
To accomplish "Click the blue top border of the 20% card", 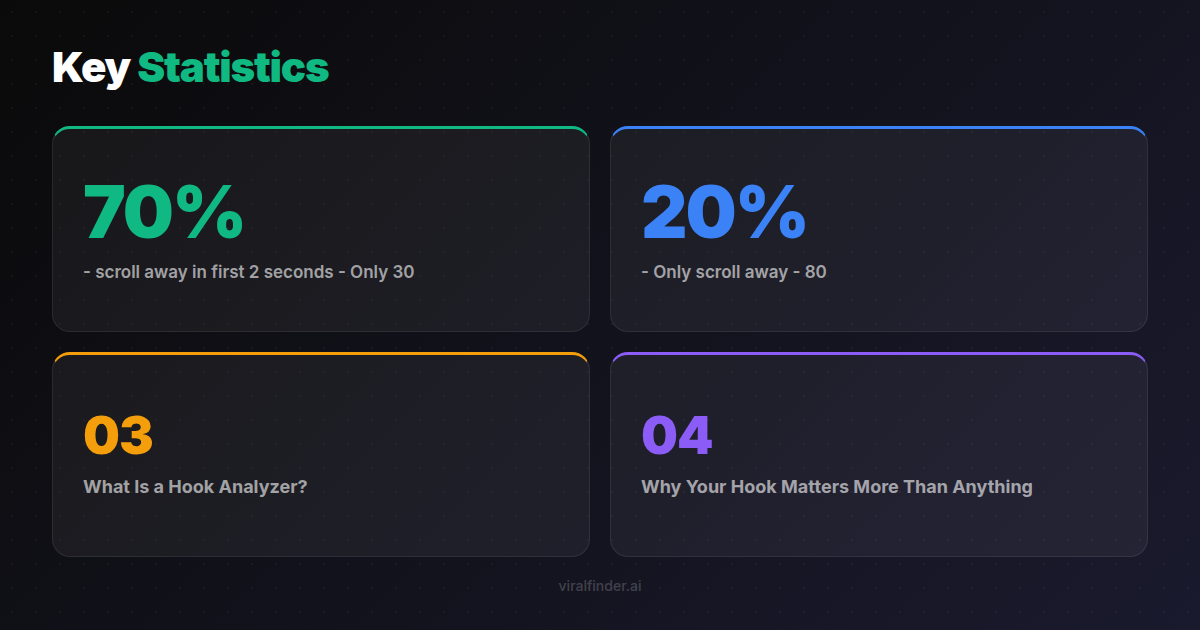I will 878,128.
